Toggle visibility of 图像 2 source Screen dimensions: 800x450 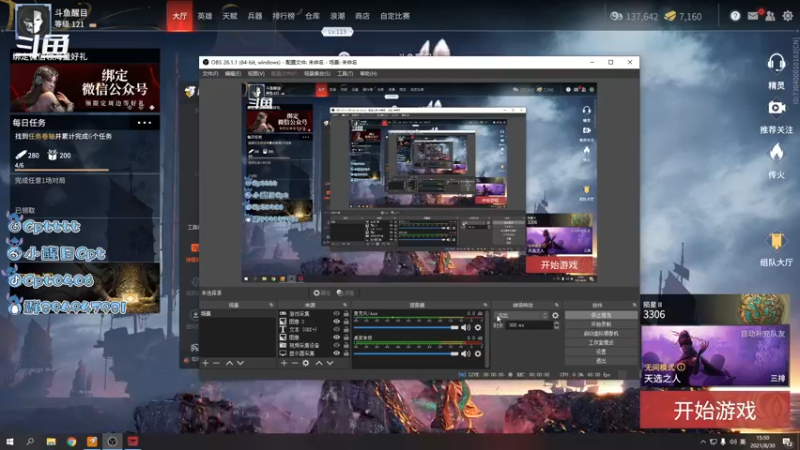[336, 321]
